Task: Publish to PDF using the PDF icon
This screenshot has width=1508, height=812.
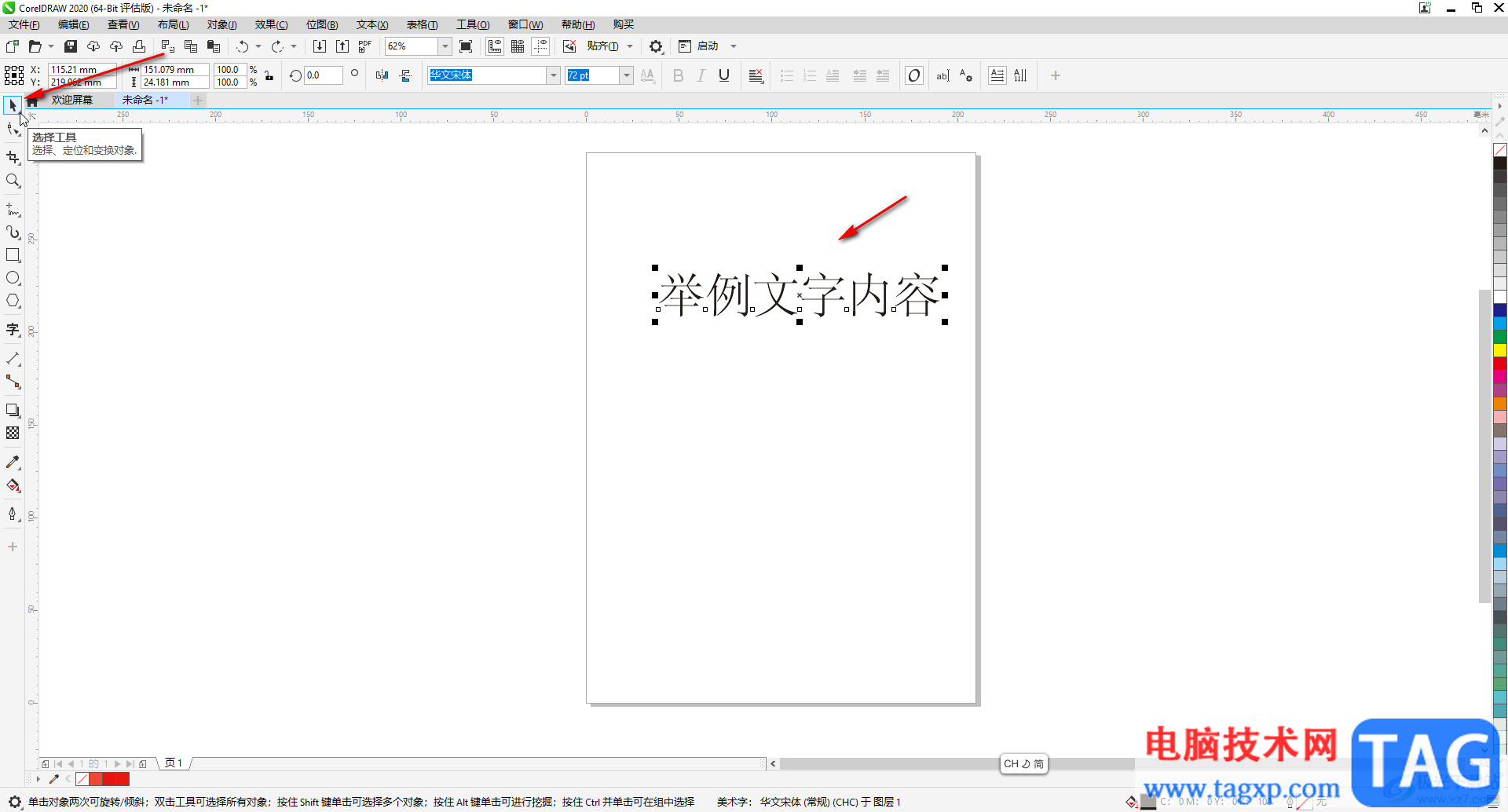Action: pos(365,46)
